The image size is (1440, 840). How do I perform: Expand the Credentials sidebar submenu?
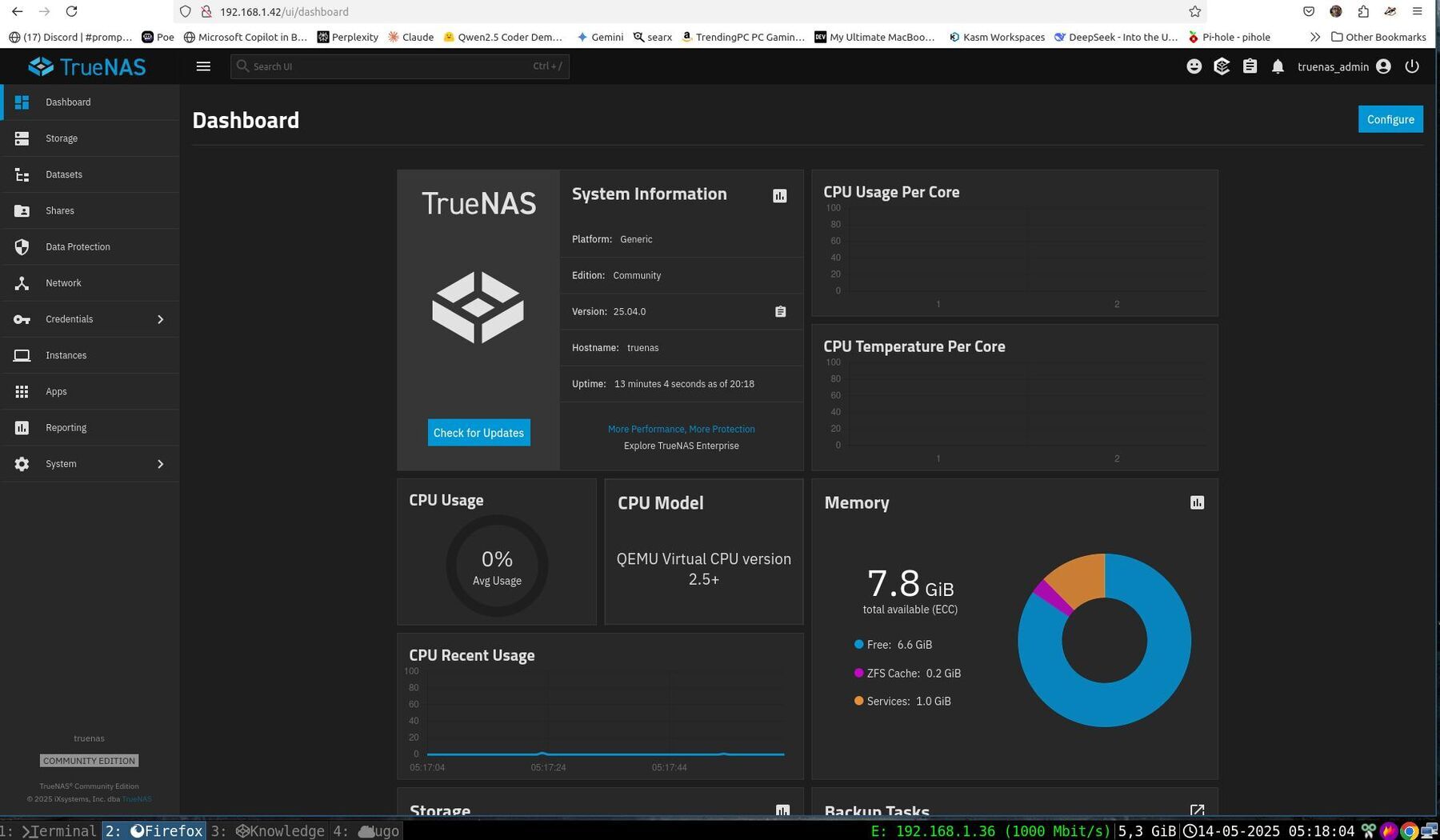[x=160, y=319]
